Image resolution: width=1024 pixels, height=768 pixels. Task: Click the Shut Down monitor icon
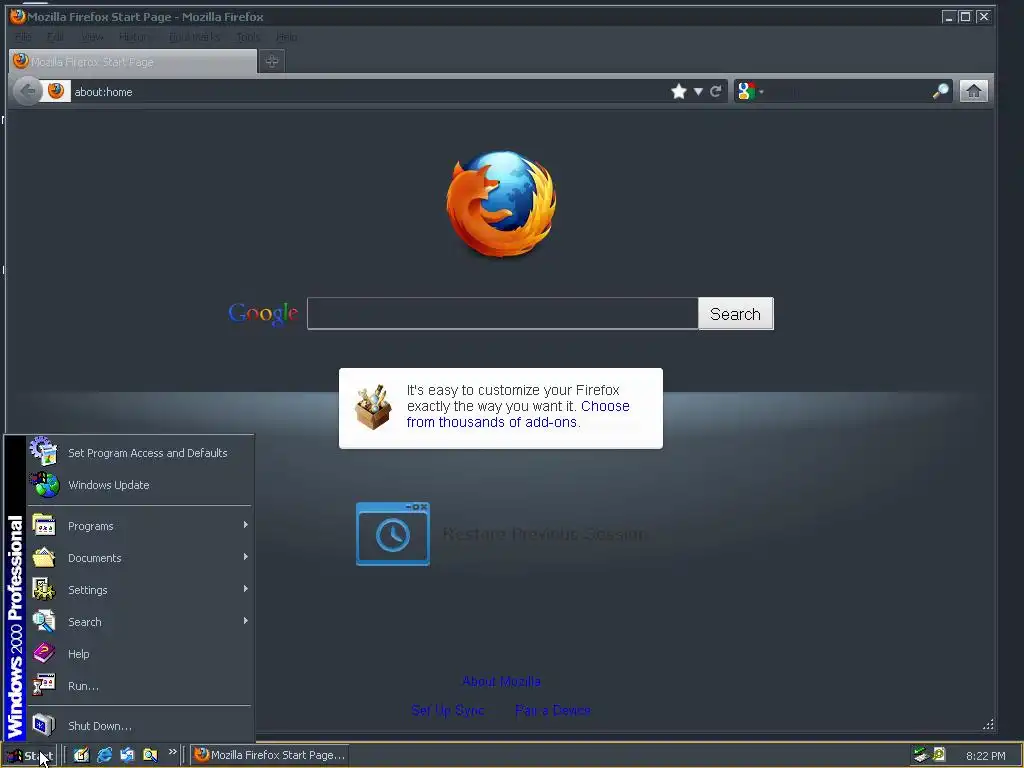point(44,725)
